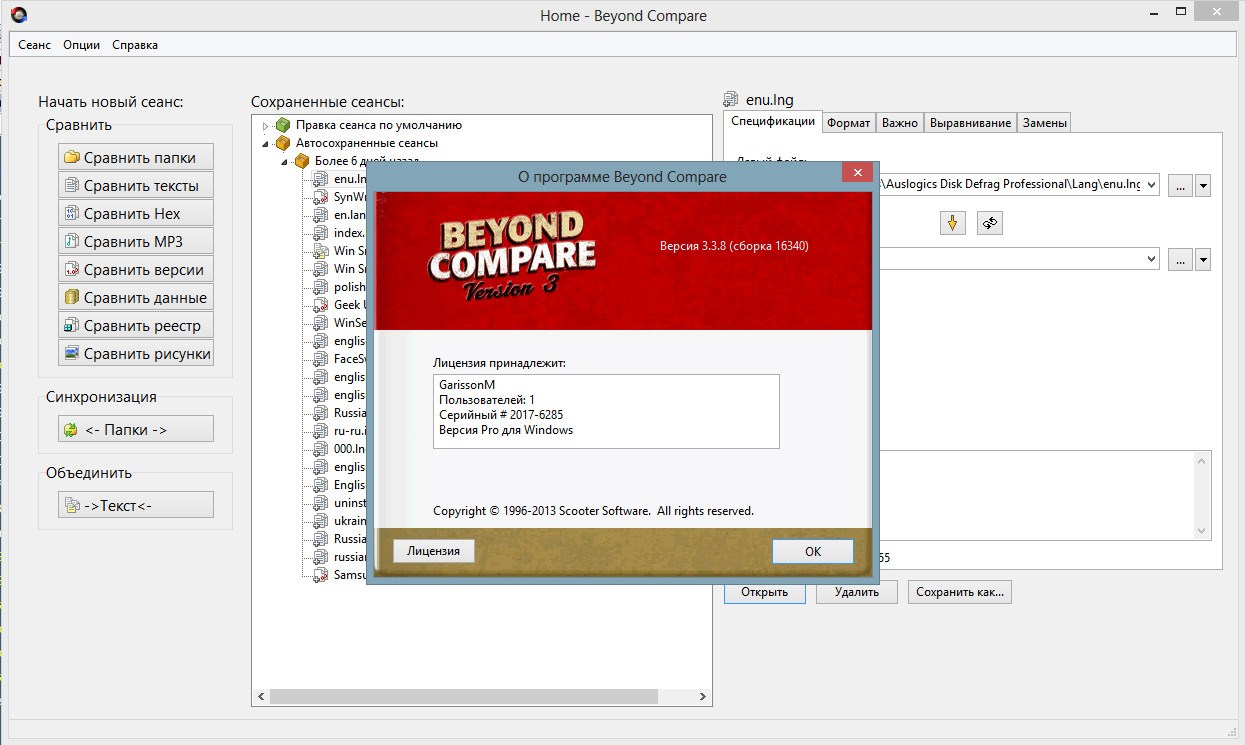This screenshot has height=745, width=1245.
Task: Open folder sync with <- Папки ->
Action: pyautogui.click(x=136, y=429)
